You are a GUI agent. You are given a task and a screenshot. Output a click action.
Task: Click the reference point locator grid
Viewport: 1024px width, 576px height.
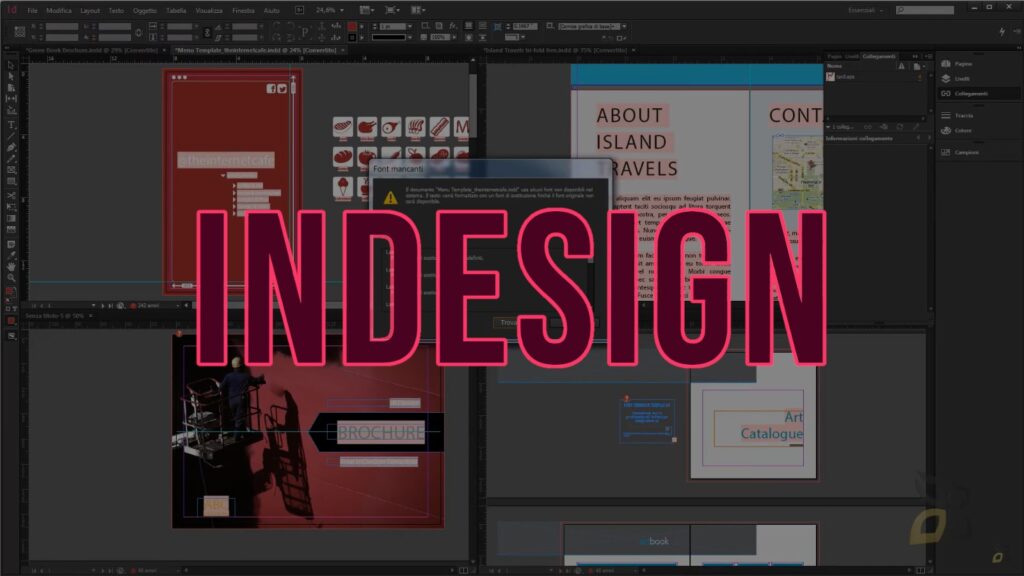[x=20, y=31]
